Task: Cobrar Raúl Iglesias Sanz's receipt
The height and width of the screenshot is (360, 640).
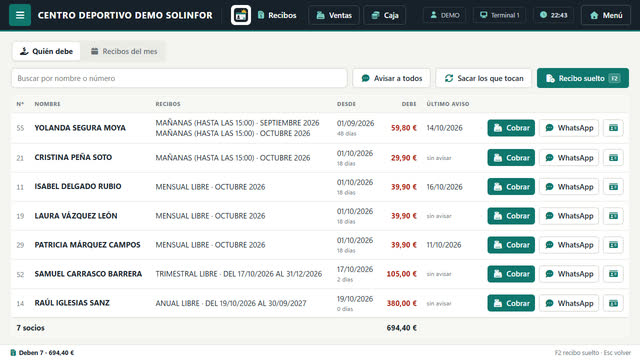Action: 511,303
